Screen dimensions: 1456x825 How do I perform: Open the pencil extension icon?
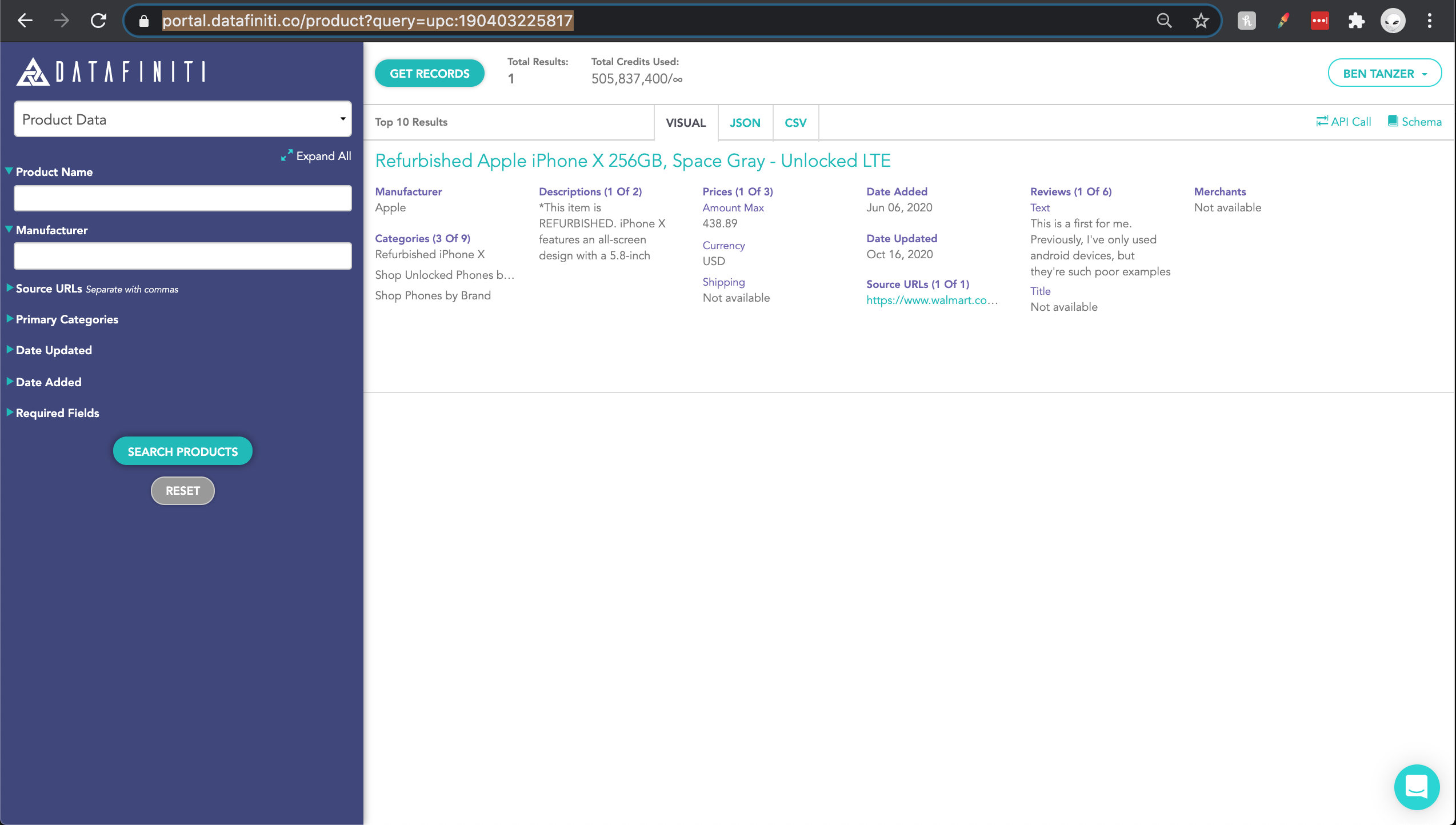coord(1283,21)
